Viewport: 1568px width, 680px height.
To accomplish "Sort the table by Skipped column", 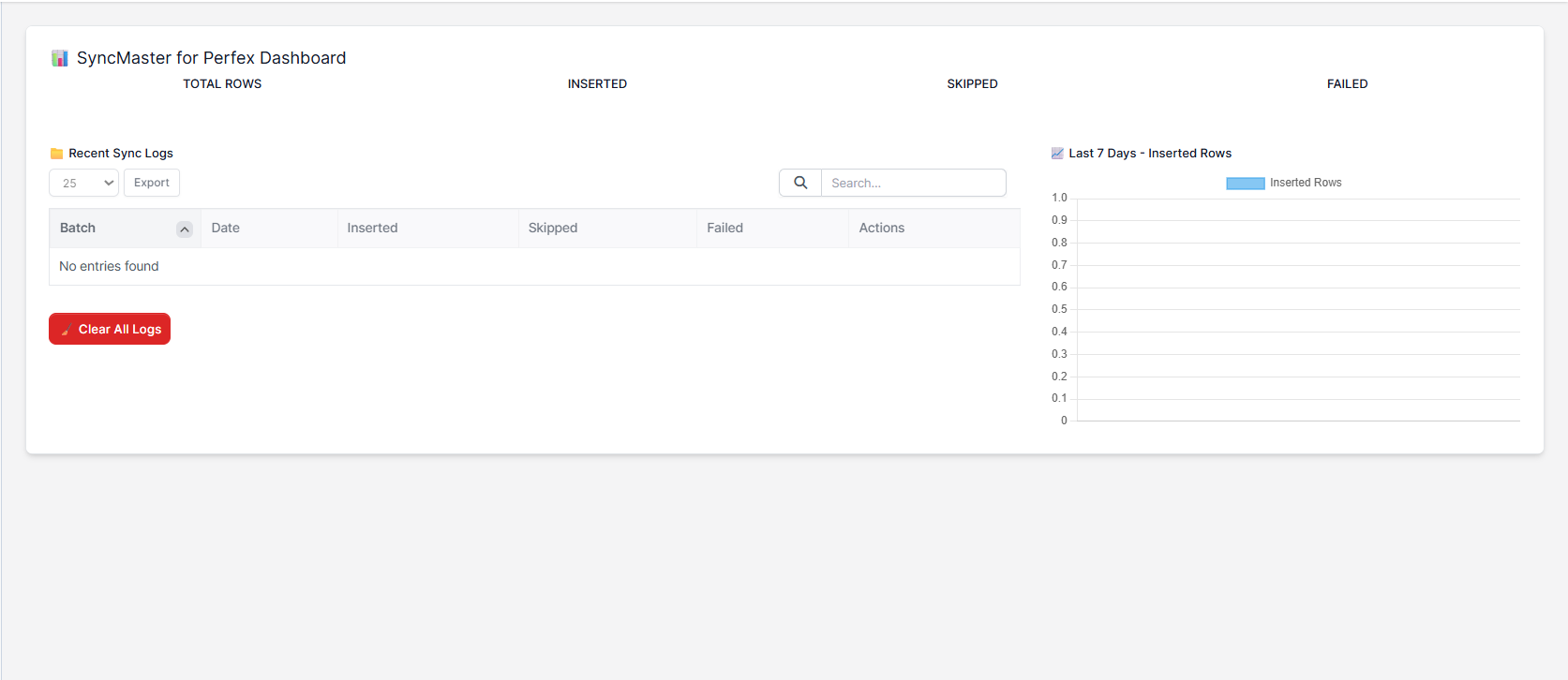I will pos(553,228).
